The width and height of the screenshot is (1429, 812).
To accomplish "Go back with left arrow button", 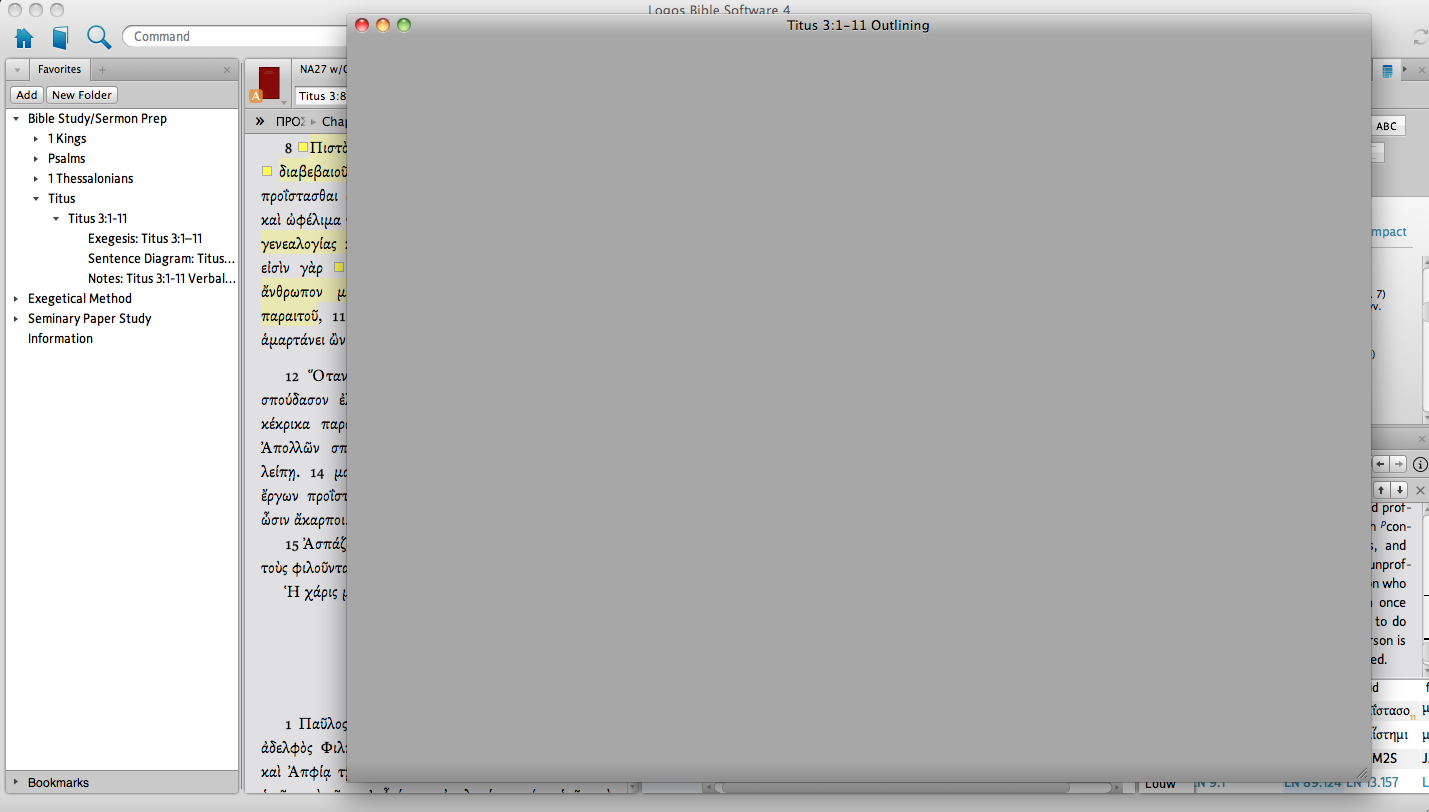I will pos(1380,464).
